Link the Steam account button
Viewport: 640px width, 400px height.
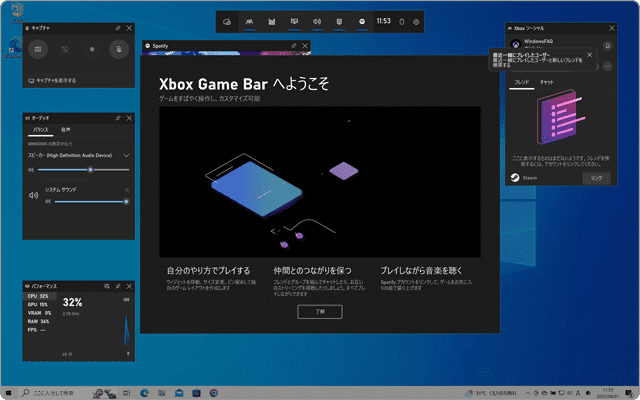596,178
